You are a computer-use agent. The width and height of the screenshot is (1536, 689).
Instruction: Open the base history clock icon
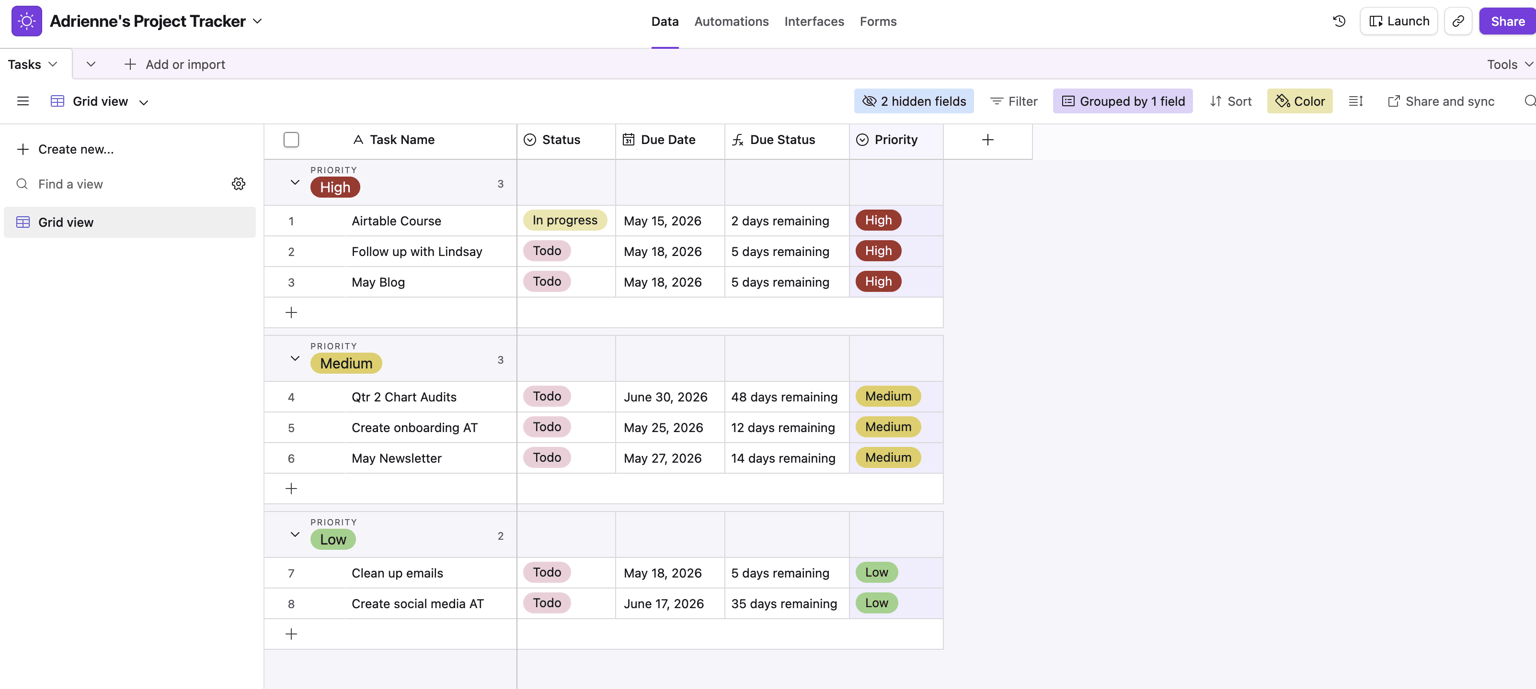[1339, 21]
